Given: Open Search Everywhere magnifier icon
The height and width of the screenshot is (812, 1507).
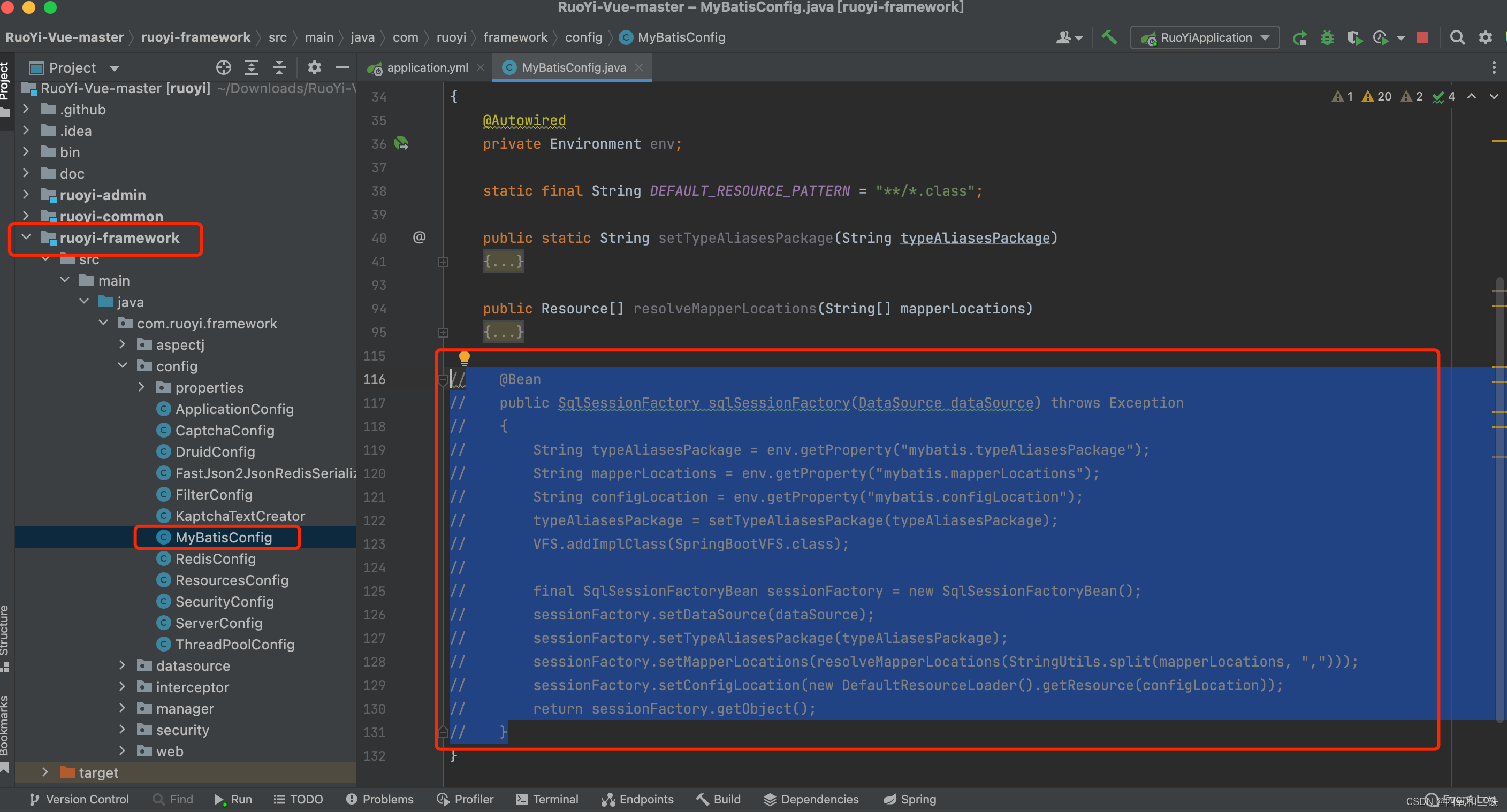Looking at the screenshot, I should 1457,38.
